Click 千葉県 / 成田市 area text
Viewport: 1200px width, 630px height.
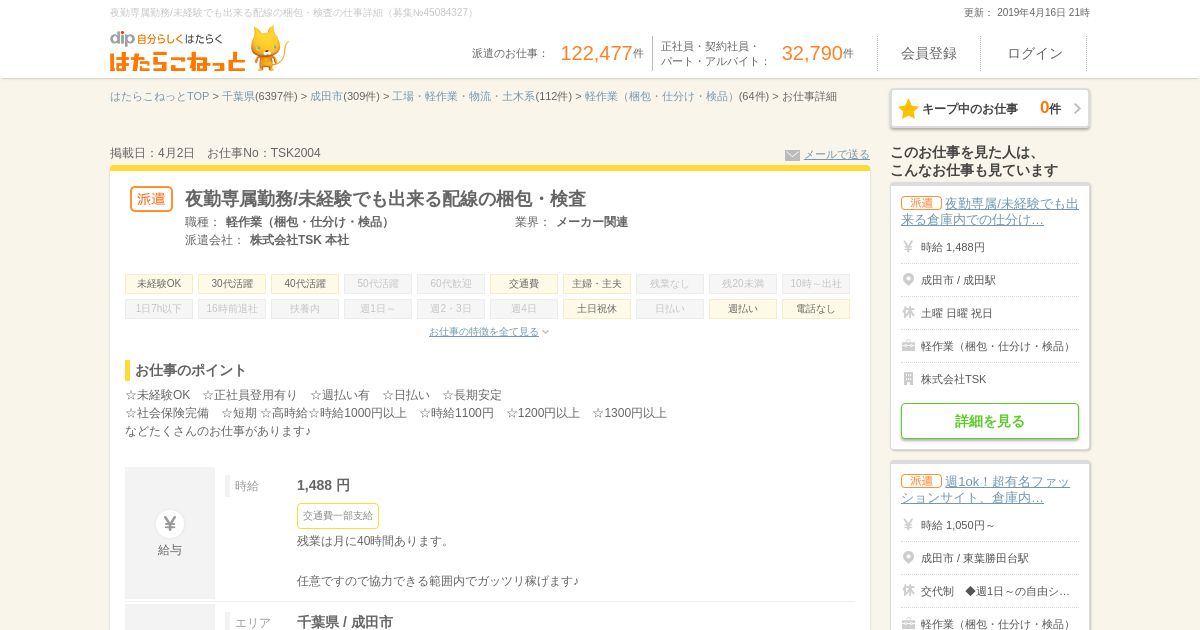click(x=345, y=622)
